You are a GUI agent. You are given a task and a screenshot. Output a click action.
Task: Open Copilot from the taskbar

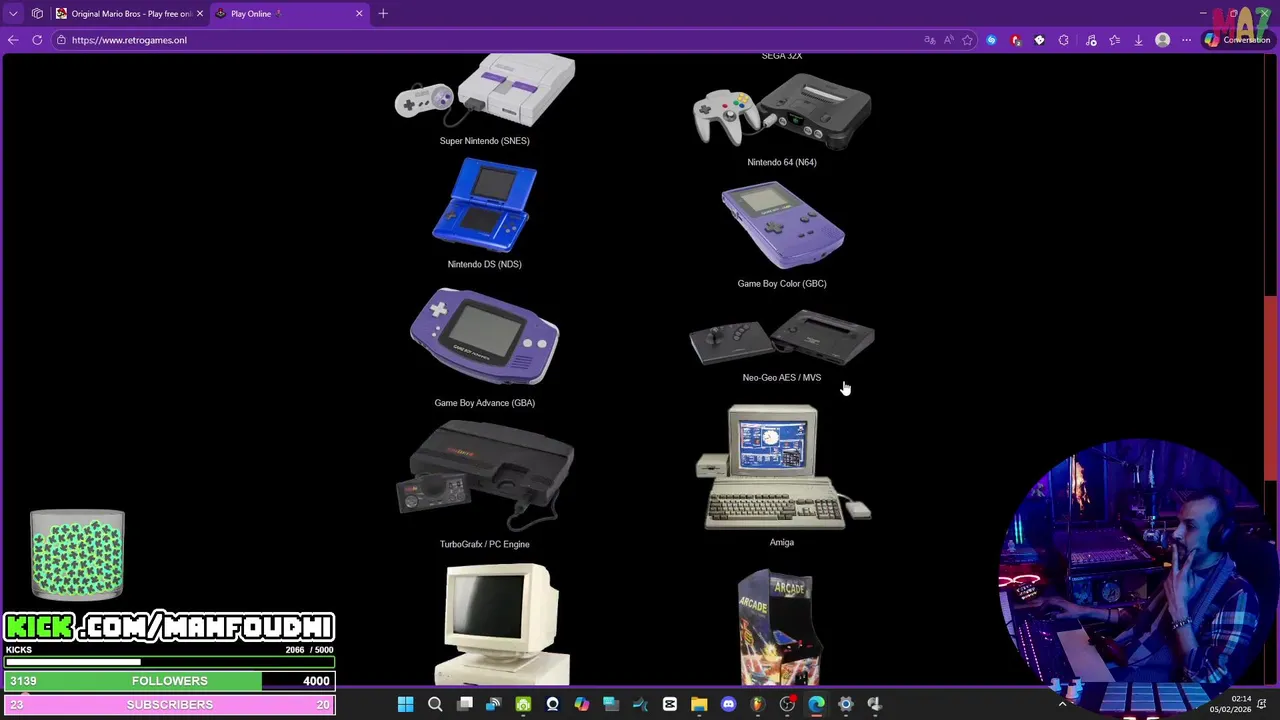click(582, 705)
